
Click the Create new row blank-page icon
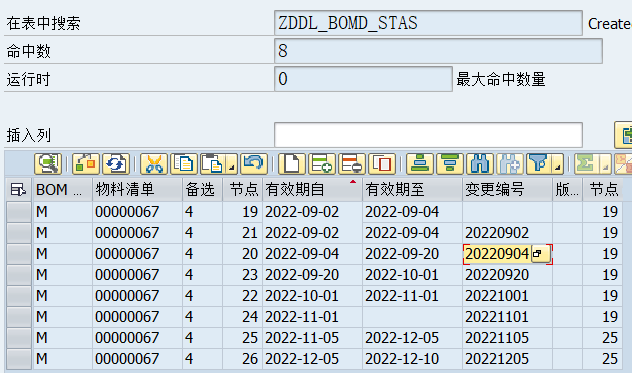pyautogui.click(x=292, y=164)
